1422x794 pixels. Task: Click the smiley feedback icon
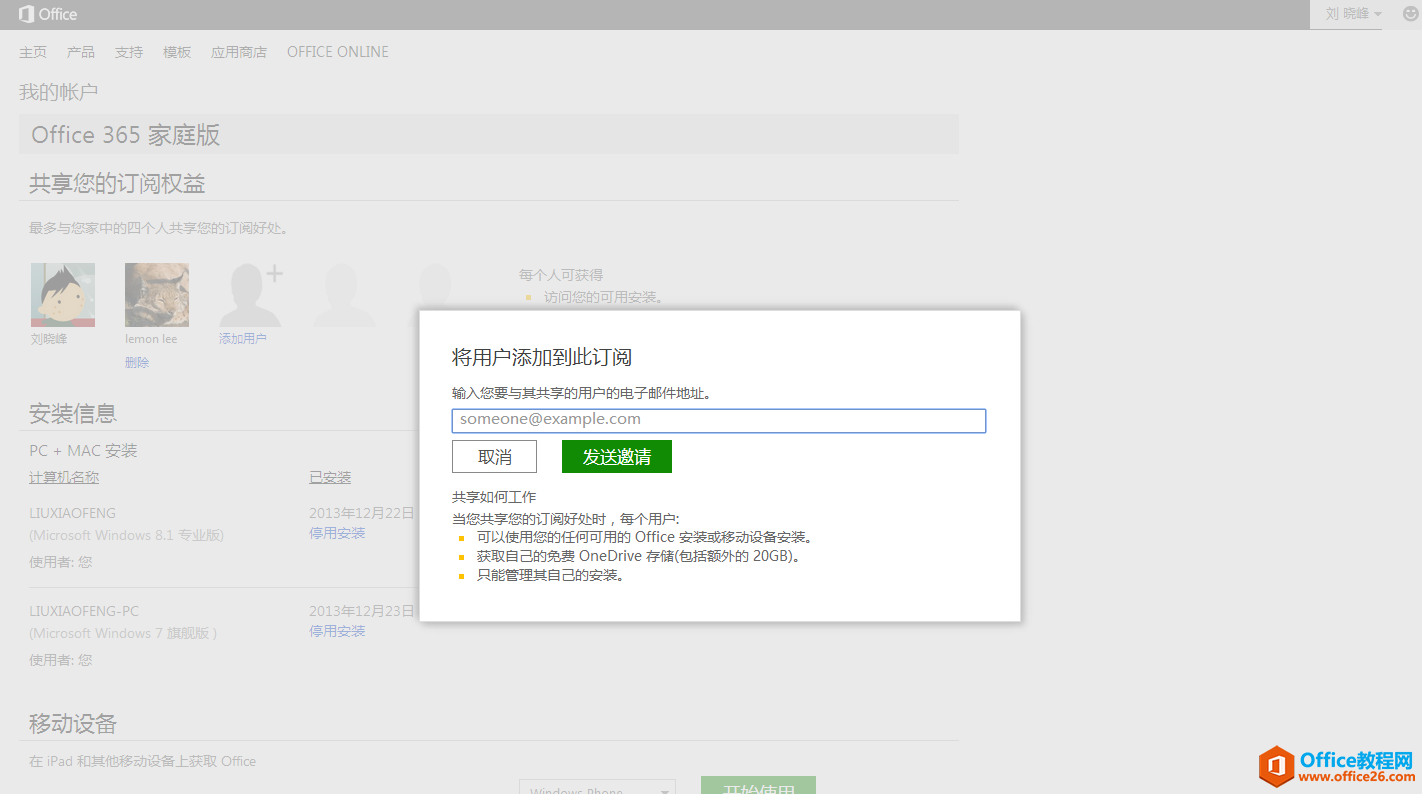(x=1410, y=14)
